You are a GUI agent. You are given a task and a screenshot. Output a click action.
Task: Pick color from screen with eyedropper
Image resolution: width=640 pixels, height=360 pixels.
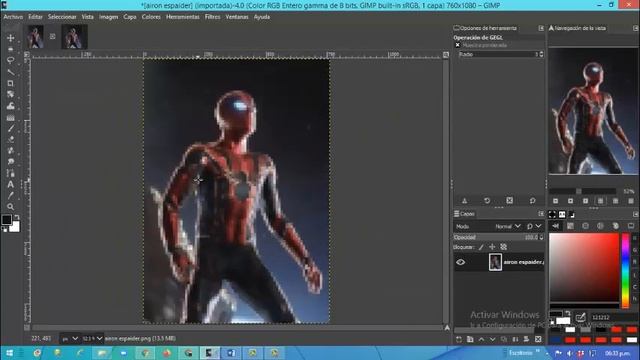pyautogui.click(x=580, y=317)
